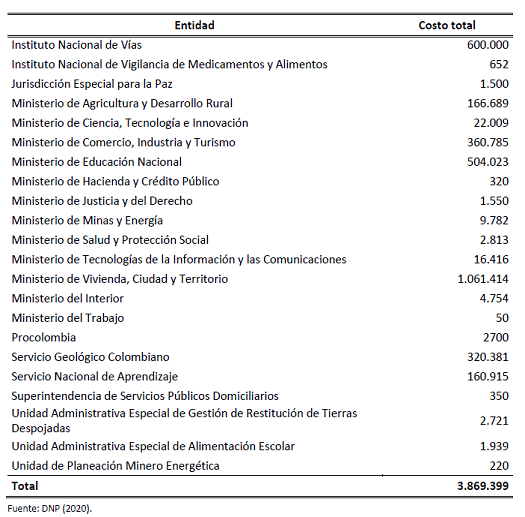Viewport: 525px width, 517px height.
Task: Select Unidad de Planeación Minero Energética
Action: point(115,466)
